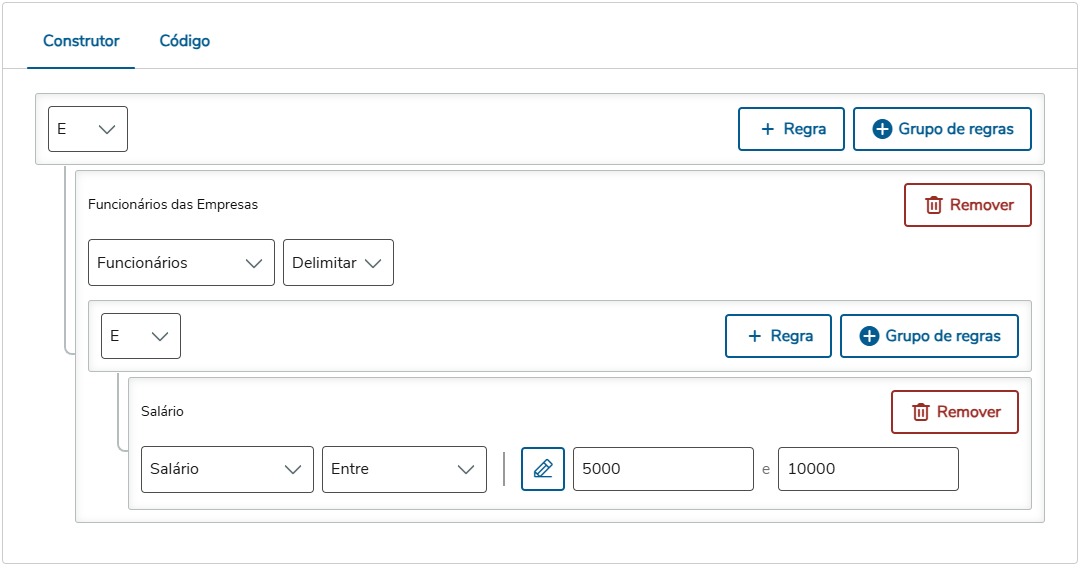Viewport: 1085px width, 568px height.
Task: Click the nested Regra button
Action: (779, 336)
